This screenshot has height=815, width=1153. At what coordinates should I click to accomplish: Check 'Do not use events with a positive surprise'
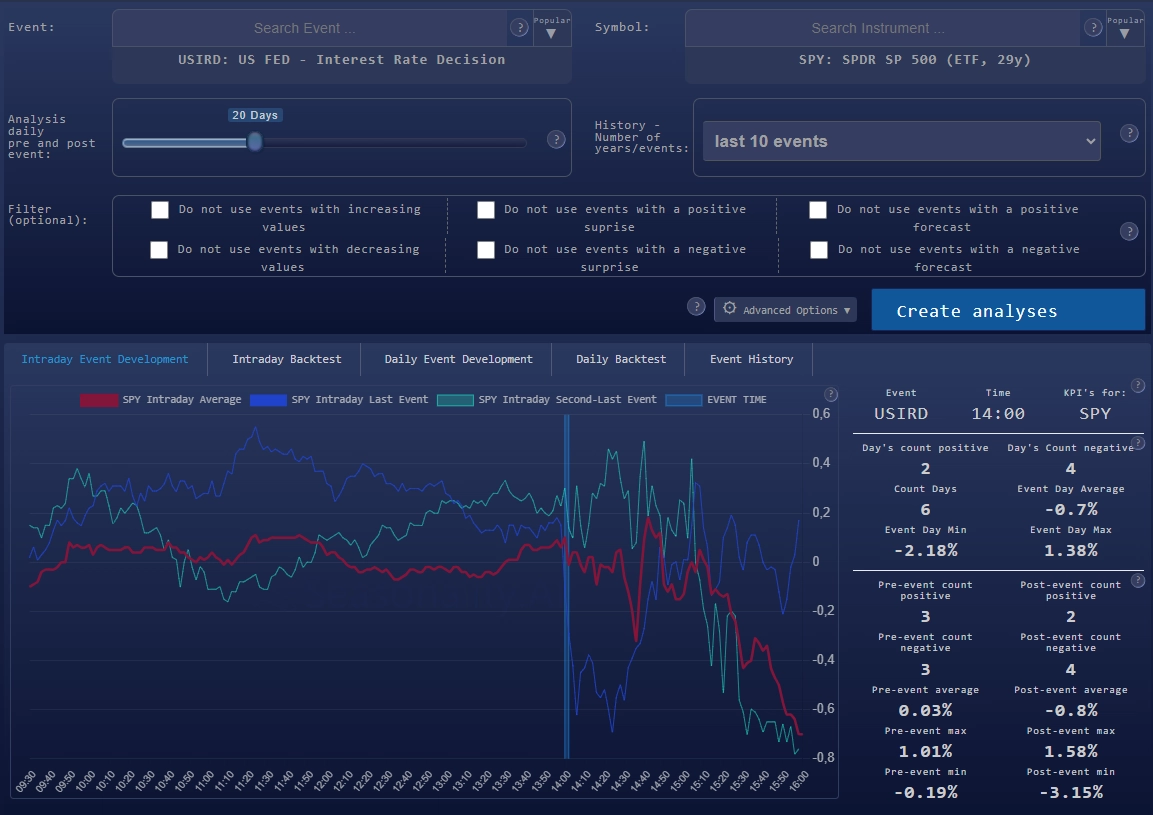coord(486,210)
